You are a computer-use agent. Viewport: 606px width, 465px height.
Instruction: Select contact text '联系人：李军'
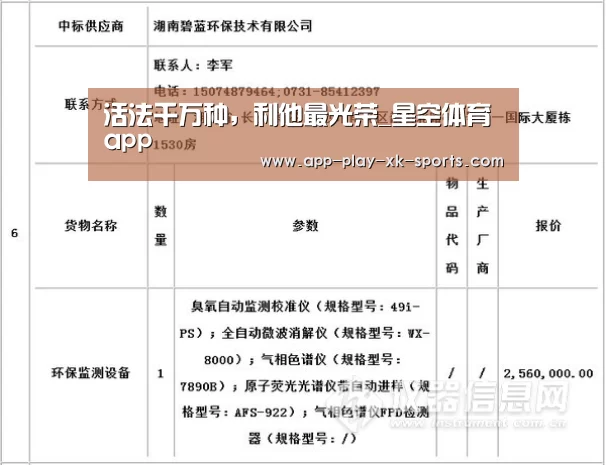(193, 65)
